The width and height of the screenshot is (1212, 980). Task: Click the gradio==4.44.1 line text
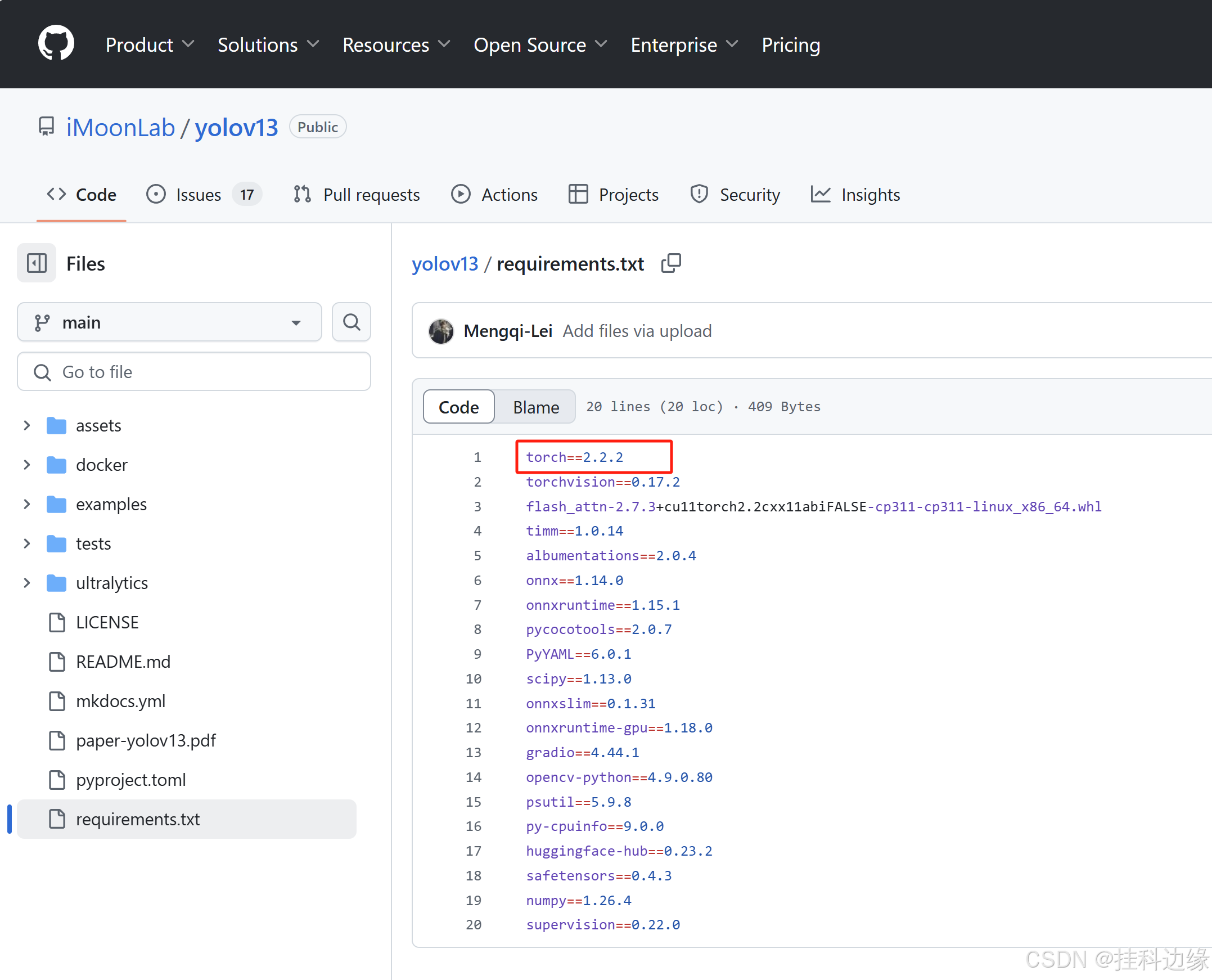click(582, 753)
